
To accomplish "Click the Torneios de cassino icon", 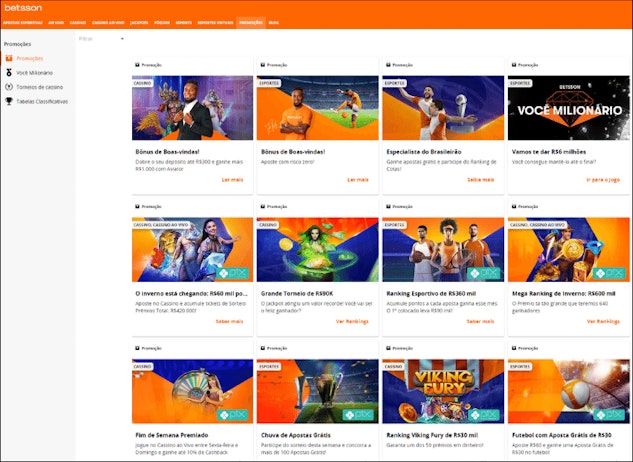I will tap(9, 87).
